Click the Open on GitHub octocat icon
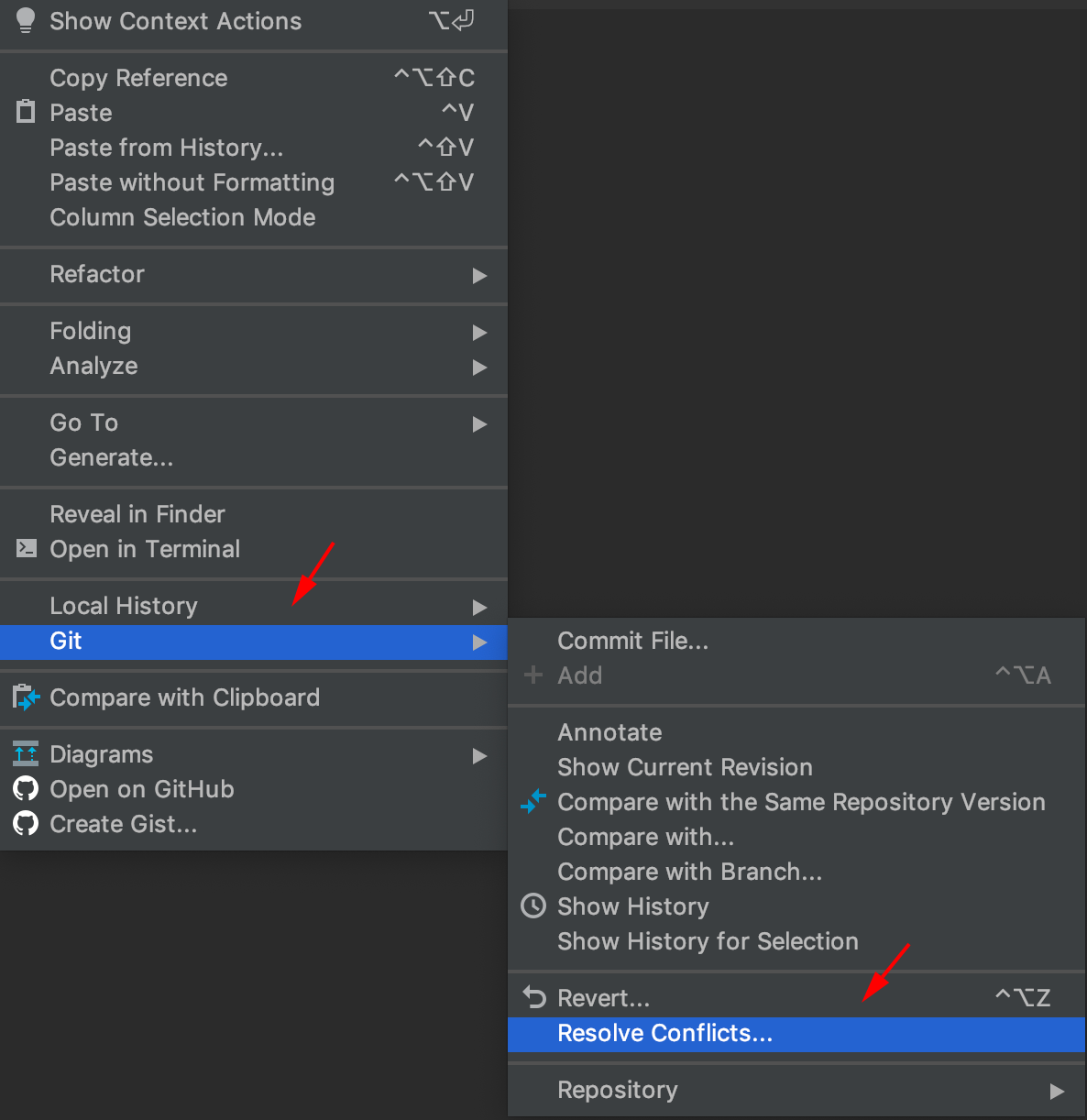 pos(26,788)
